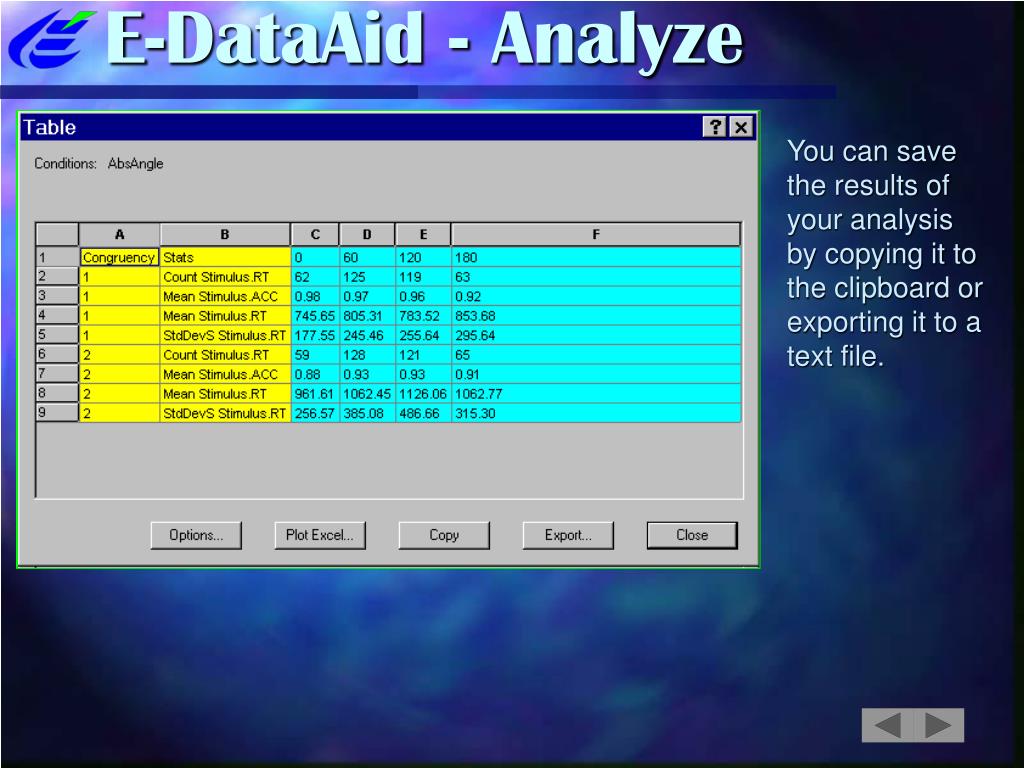Select column header E
The height and width of the screenshot is (768, 1024).
423,234
